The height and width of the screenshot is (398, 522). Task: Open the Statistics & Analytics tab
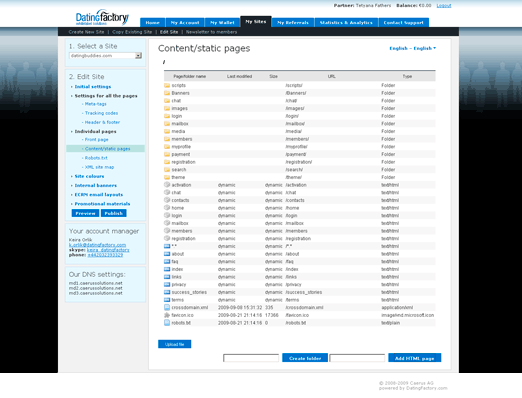(346, 23)
